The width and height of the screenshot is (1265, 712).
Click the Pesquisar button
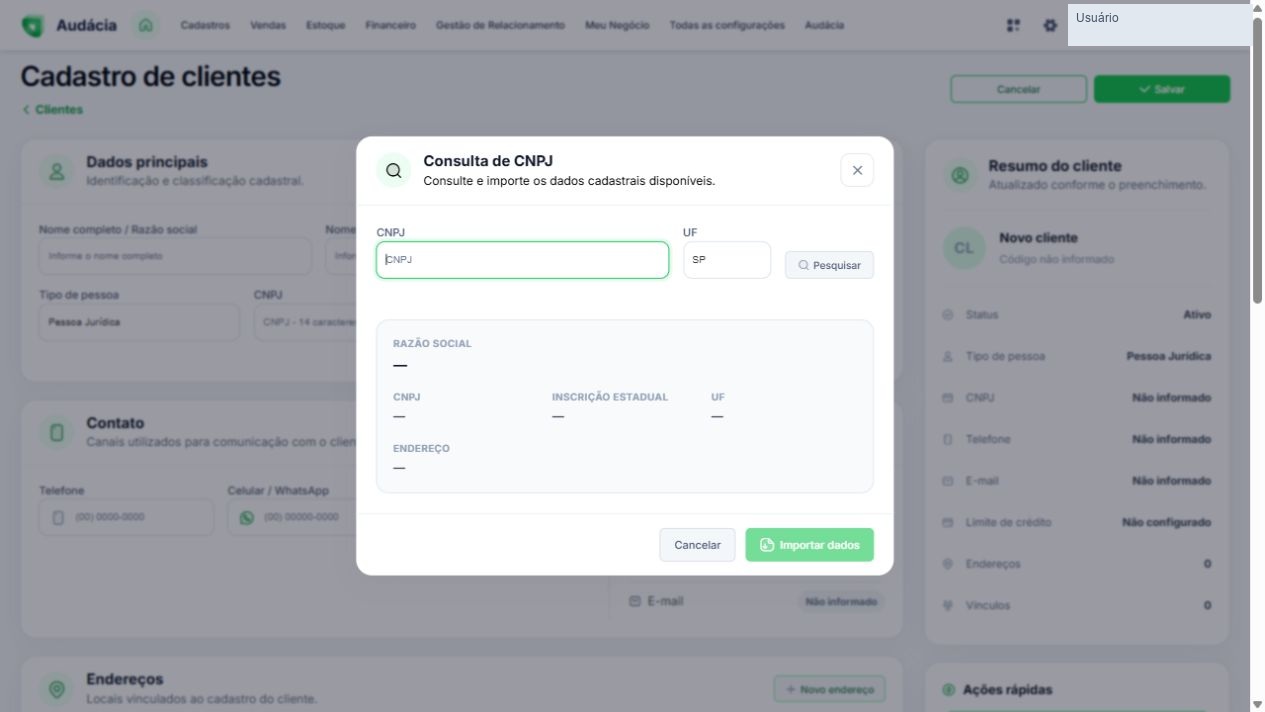click(829, 265)
